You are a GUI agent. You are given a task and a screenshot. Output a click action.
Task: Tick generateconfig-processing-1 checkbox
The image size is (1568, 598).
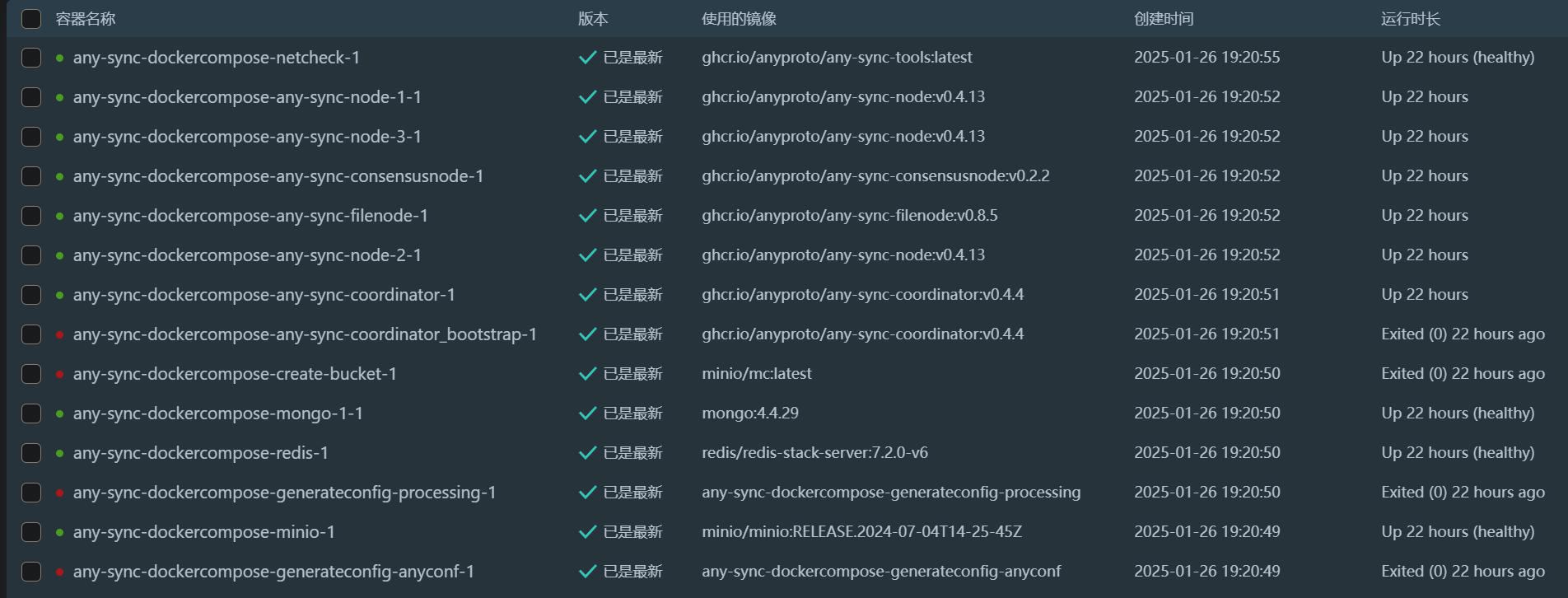click(x=31, y=493)
